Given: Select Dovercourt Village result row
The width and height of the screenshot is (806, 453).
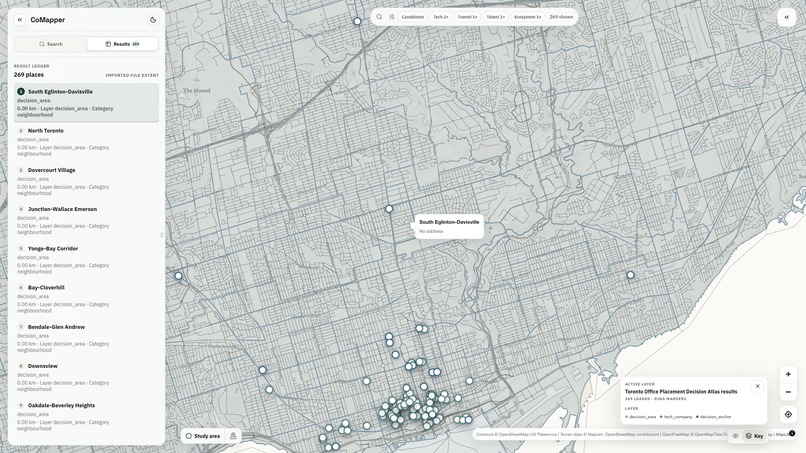Looking at the screenshot, I should click(x=86, y=182).
